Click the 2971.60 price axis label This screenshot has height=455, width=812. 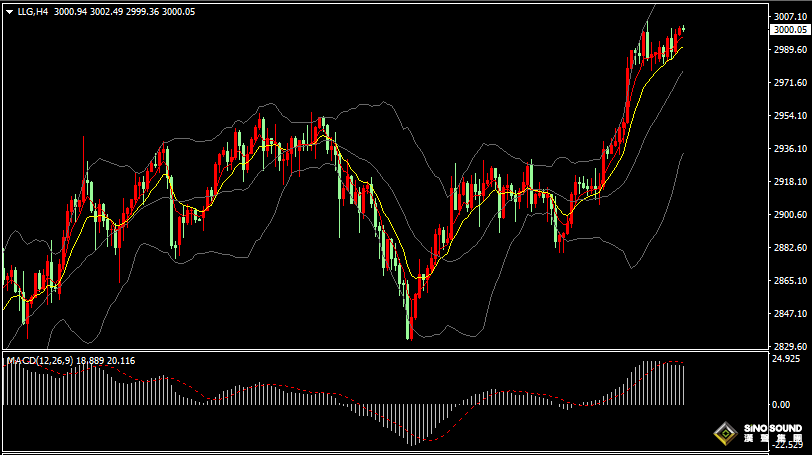tap(790, 83)
